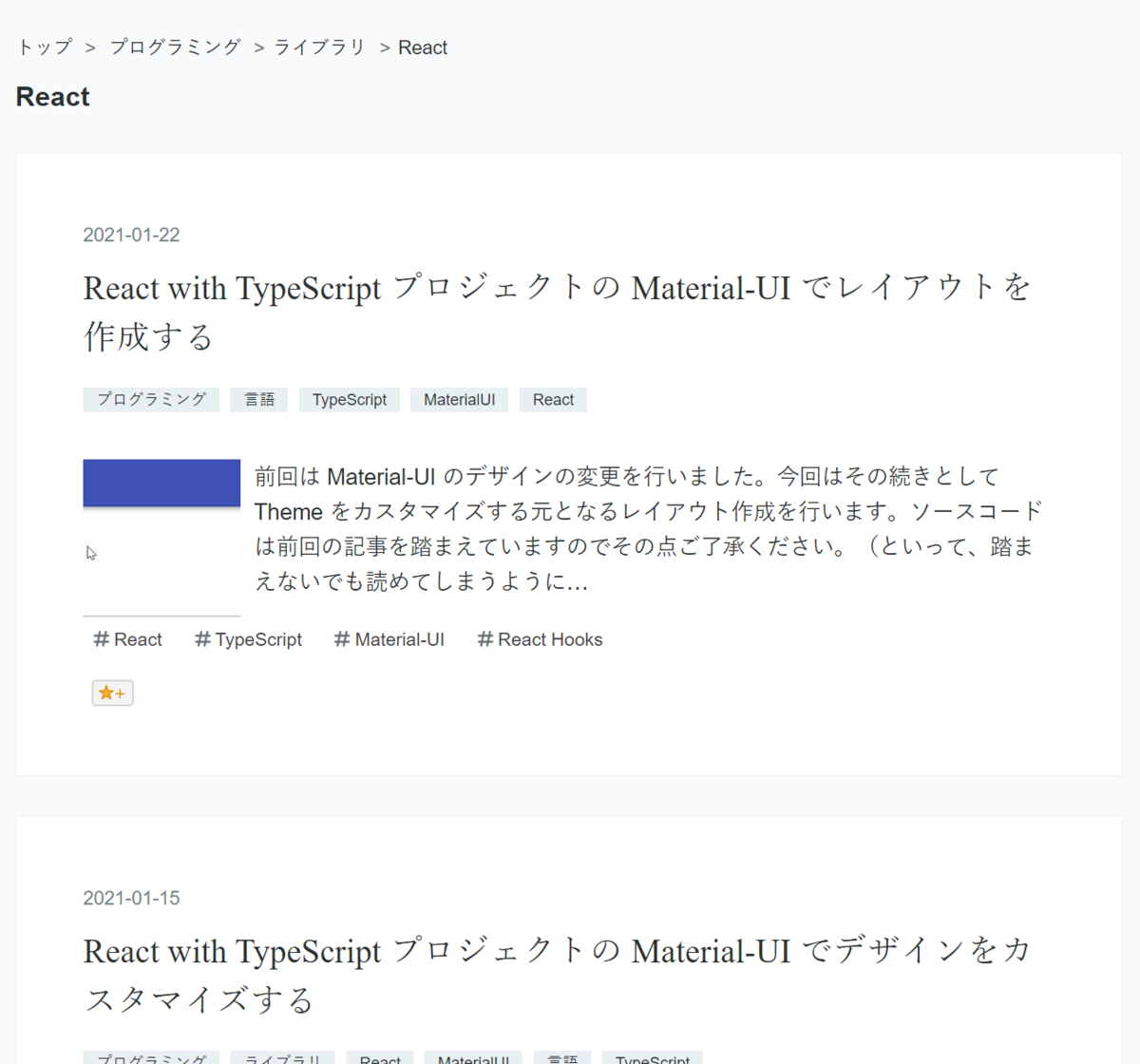Select the React category tag
Image resolution: width=1140 pixels, height=1064 pixels.
(x=553, y=399)
